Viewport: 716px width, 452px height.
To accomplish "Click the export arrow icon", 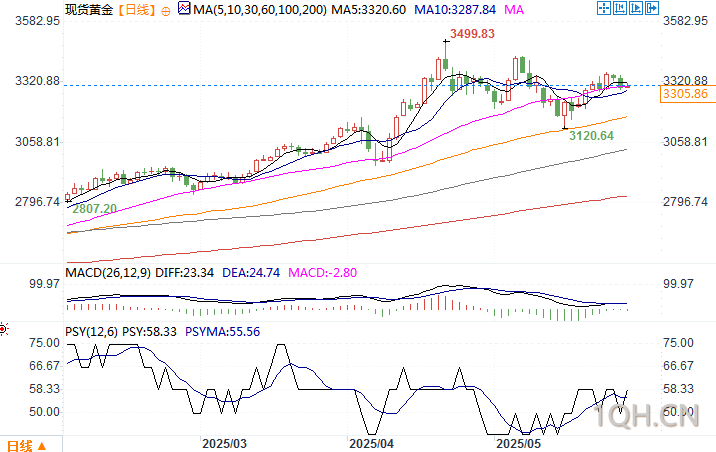I will (x=652, y=8).
